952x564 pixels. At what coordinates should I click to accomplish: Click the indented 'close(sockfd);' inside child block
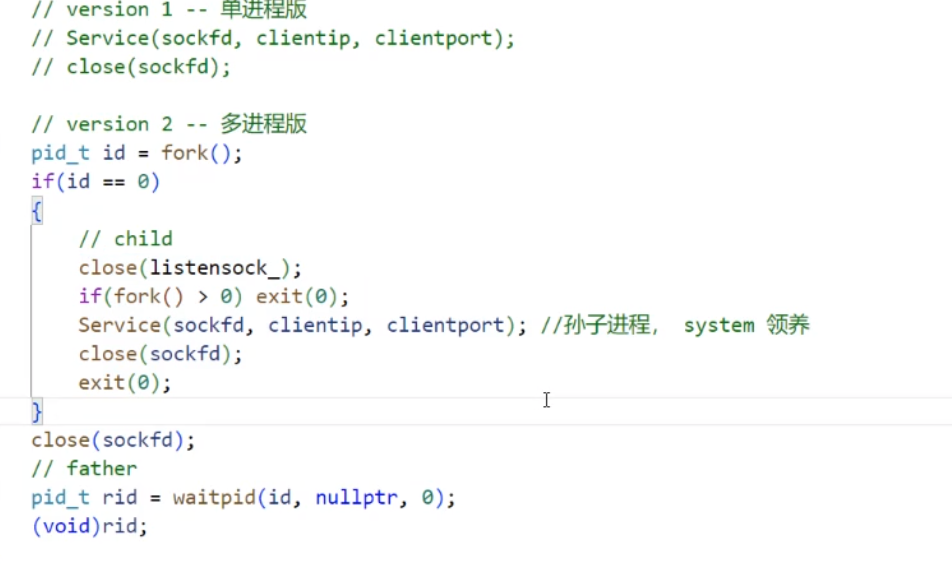click(160, 354)
